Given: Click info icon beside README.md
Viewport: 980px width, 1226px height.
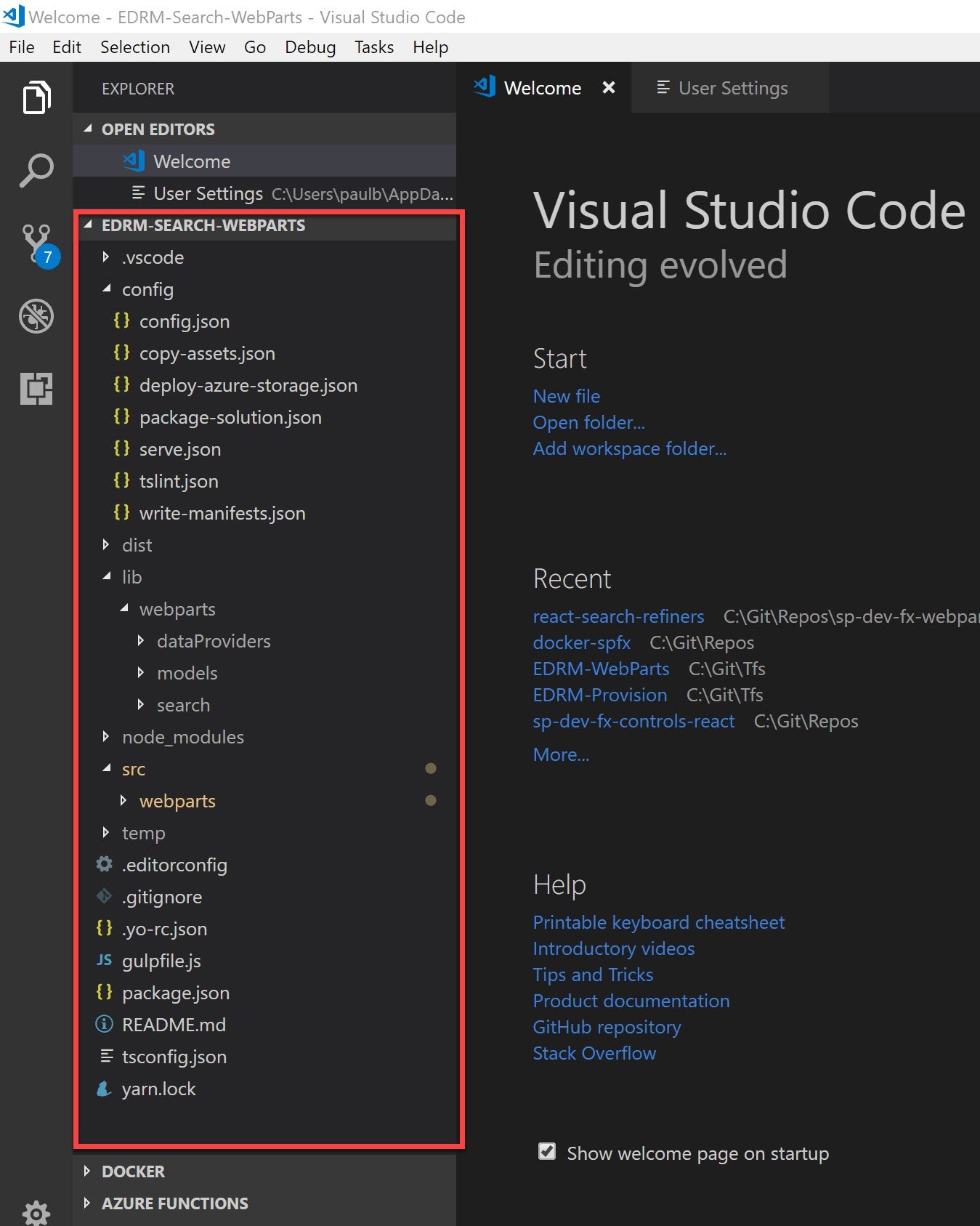Looking at the screenshot, I should coord(105,1024).
